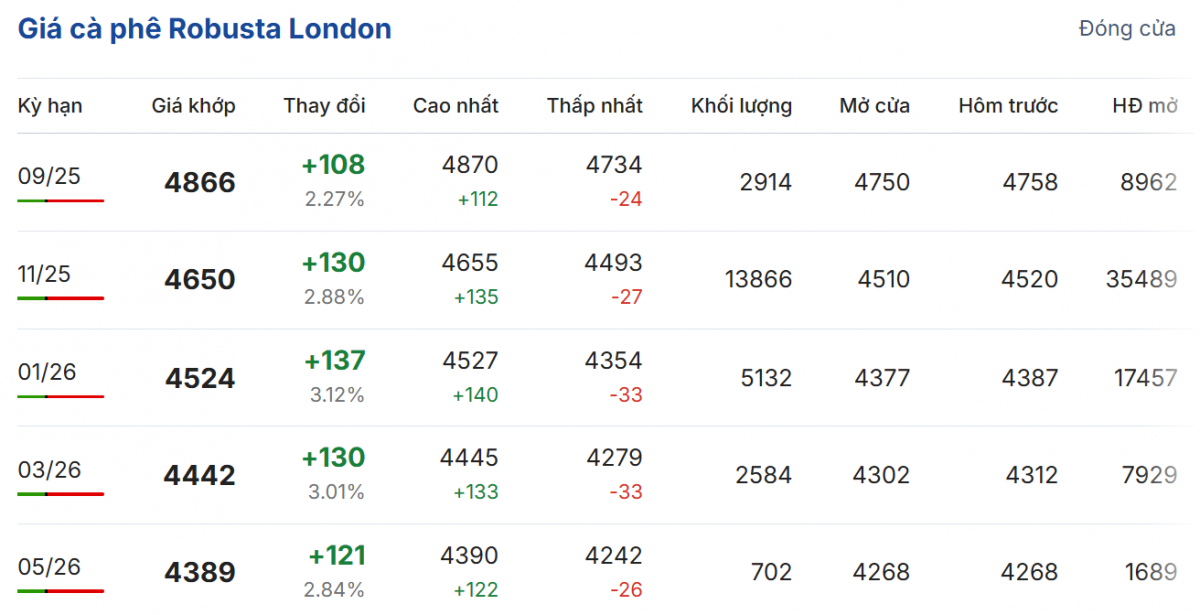This screenshot has height=615, width=1200.
Task: Open the 09/25 contract term
Action: tap(49, 177)
